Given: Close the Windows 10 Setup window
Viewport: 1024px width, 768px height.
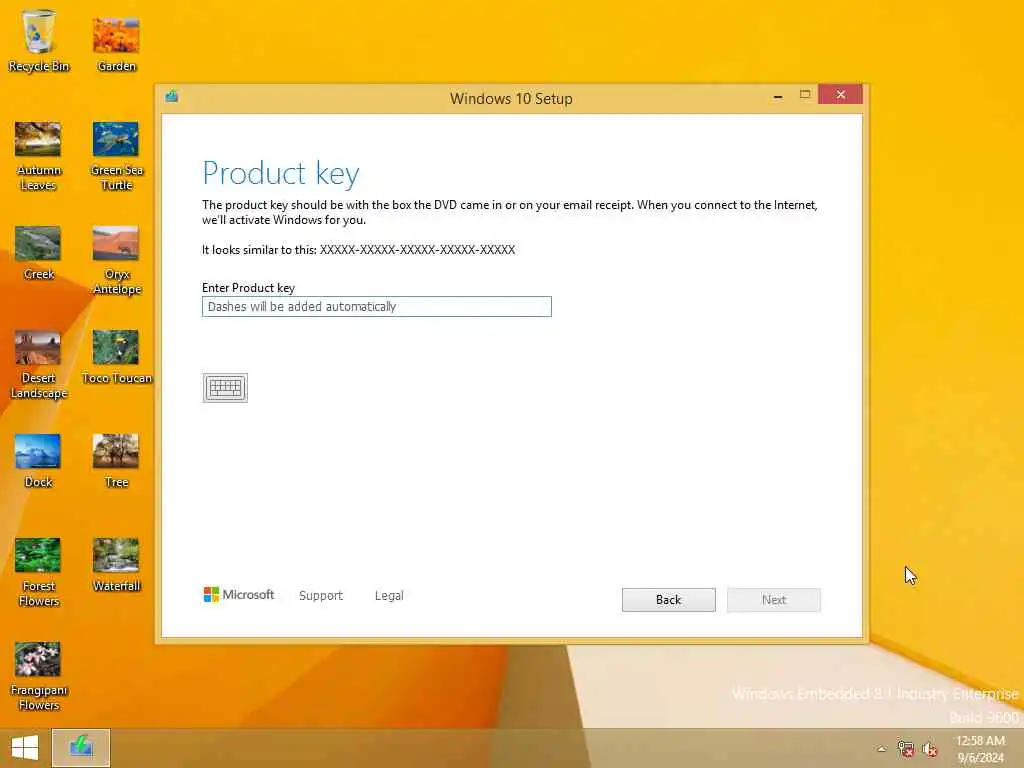Looking at the screenshot, I should point(840,95).
